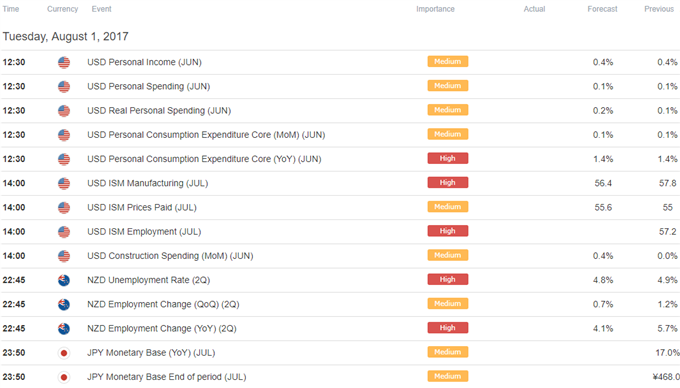Click the 4.9% previous NZD Unemployment Rate value

(667, 280)
